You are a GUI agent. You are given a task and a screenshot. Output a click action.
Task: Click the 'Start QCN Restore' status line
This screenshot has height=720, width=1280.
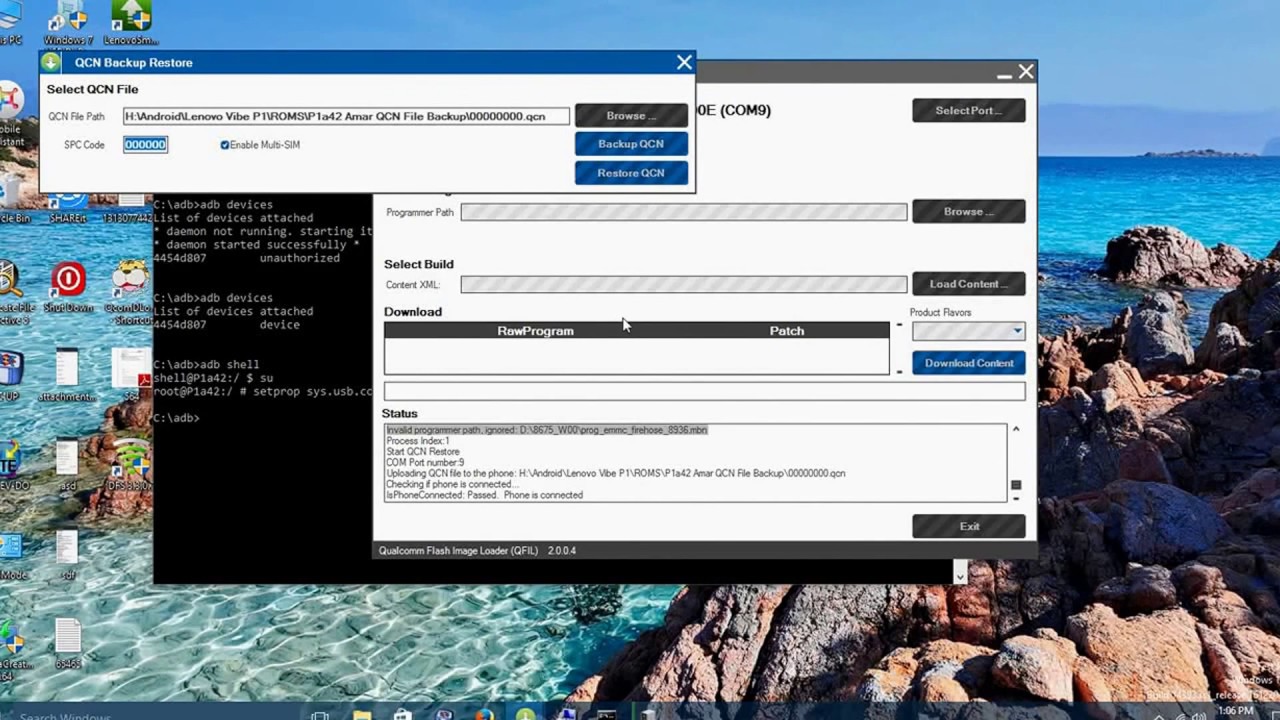tap(423, 452)
